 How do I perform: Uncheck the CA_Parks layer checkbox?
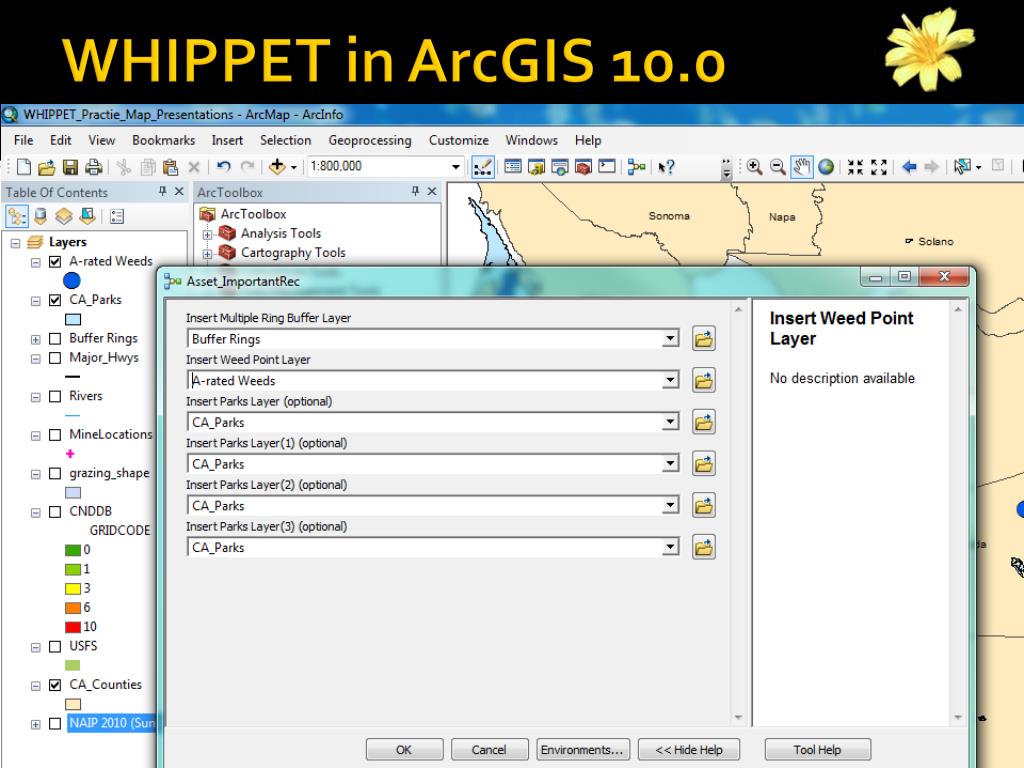(x=56, y=300)
